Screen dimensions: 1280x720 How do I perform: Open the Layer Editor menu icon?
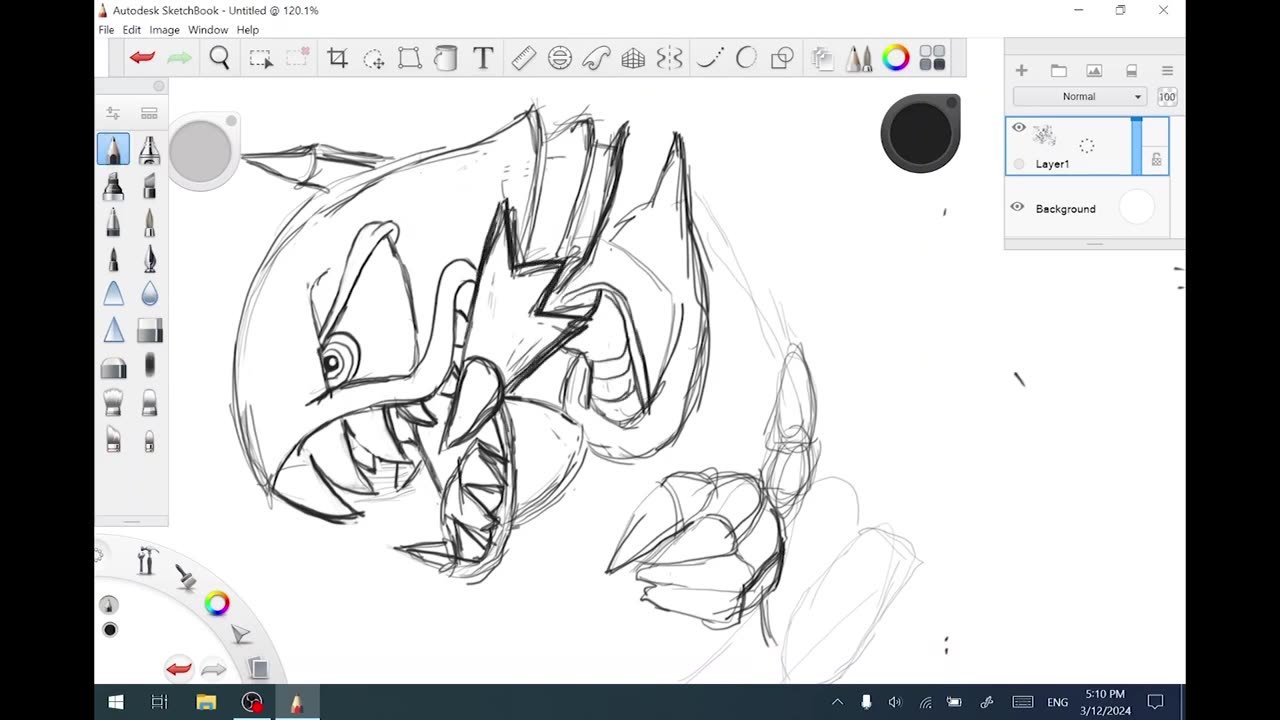(1167, 70)
